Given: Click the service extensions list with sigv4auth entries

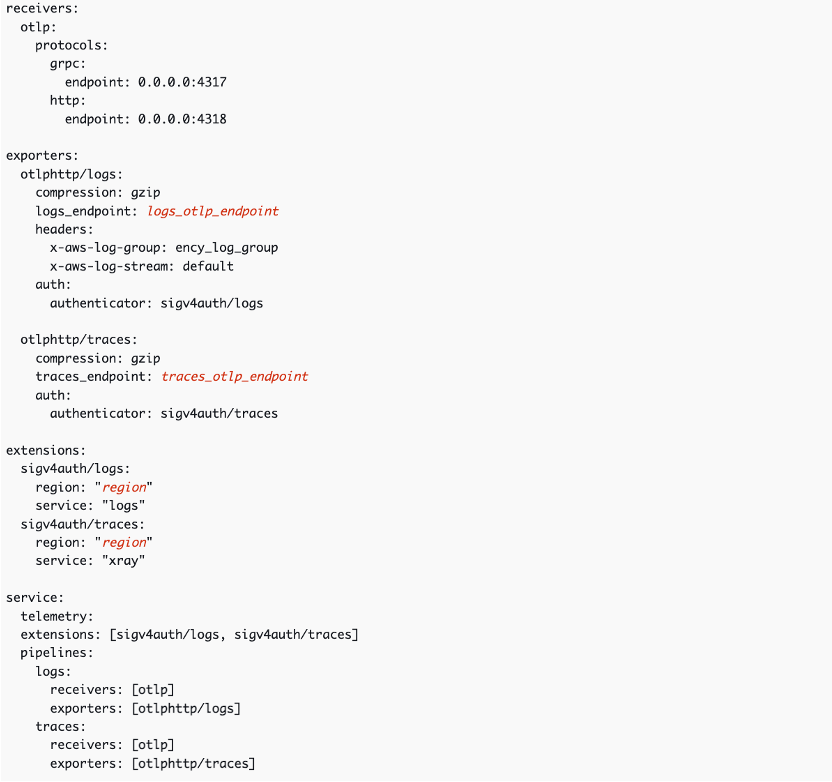Looking at the screenshot, I should (x=234, y=634).
